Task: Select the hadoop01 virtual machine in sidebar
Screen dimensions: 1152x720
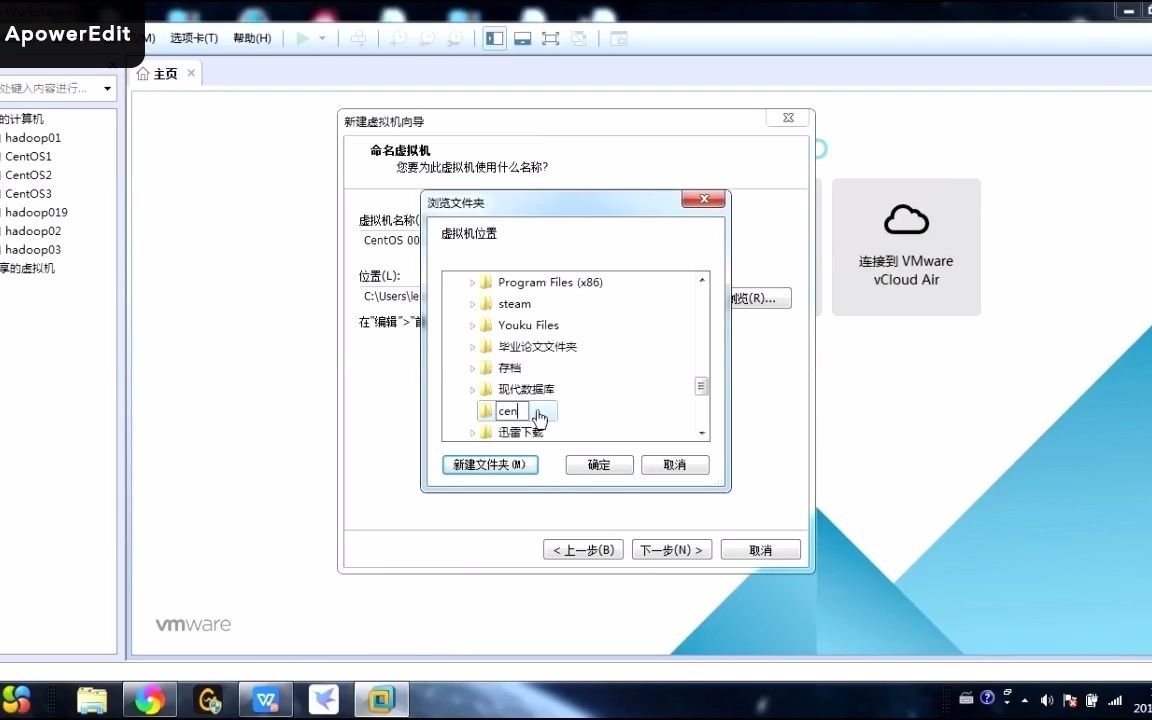Action: point(32,137)
